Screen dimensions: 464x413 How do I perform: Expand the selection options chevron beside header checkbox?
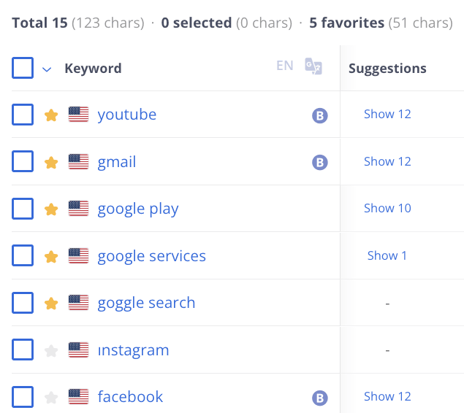[x=47, y=69]
